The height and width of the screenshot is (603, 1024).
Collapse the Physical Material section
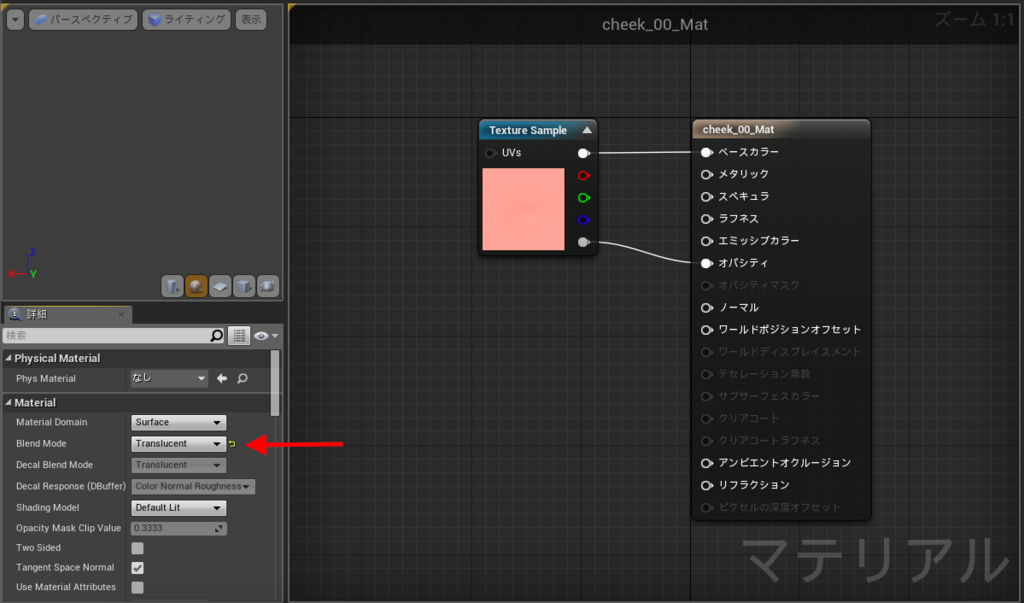[x=8, y=358]
